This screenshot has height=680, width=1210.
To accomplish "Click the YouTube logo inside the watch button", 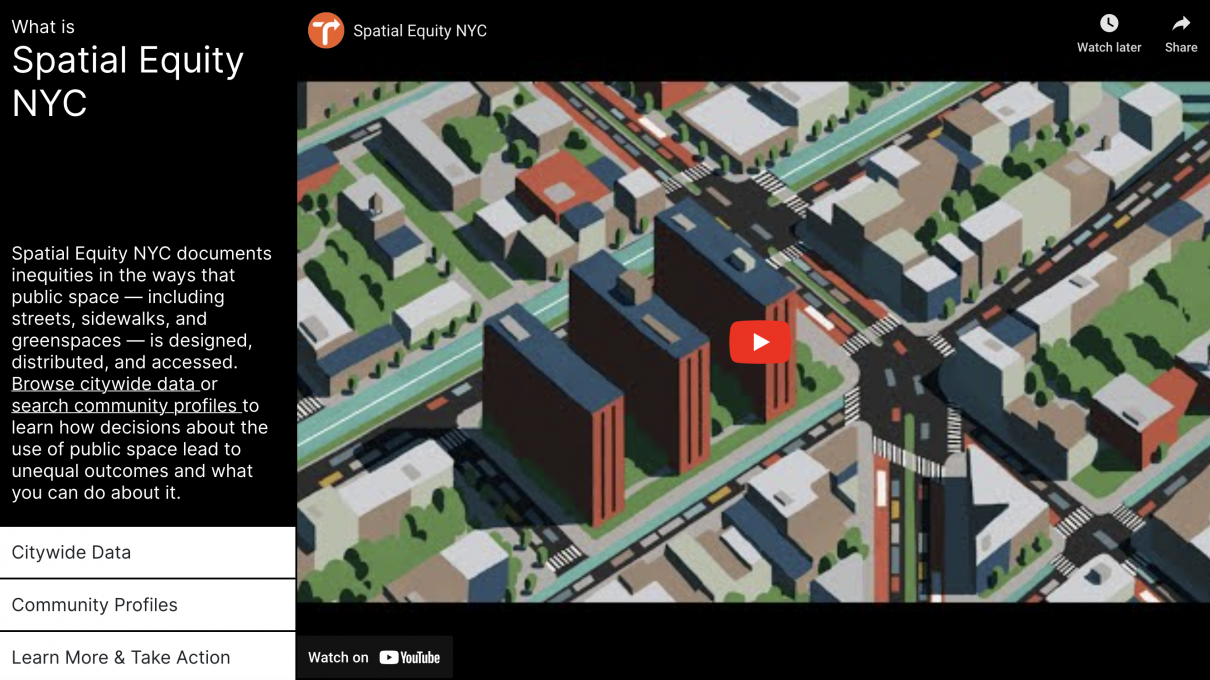I will pos(410,657).
